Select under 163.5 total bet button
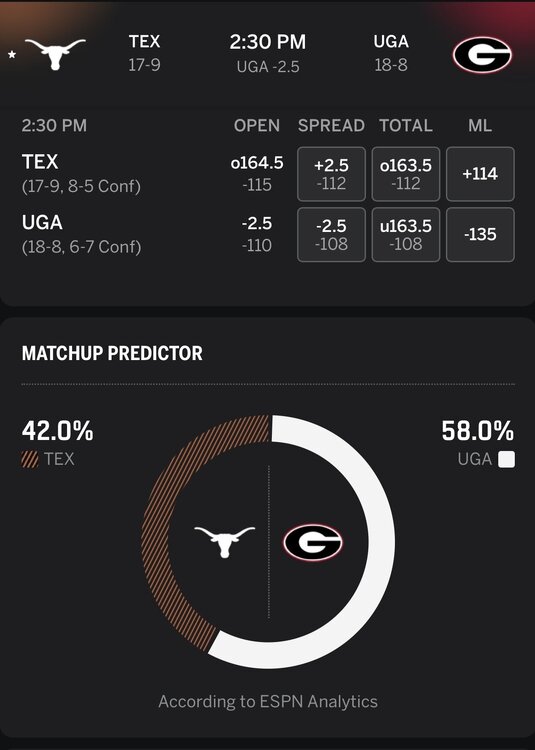This screenshot has height=750, width=535. [x=406, y=234]
